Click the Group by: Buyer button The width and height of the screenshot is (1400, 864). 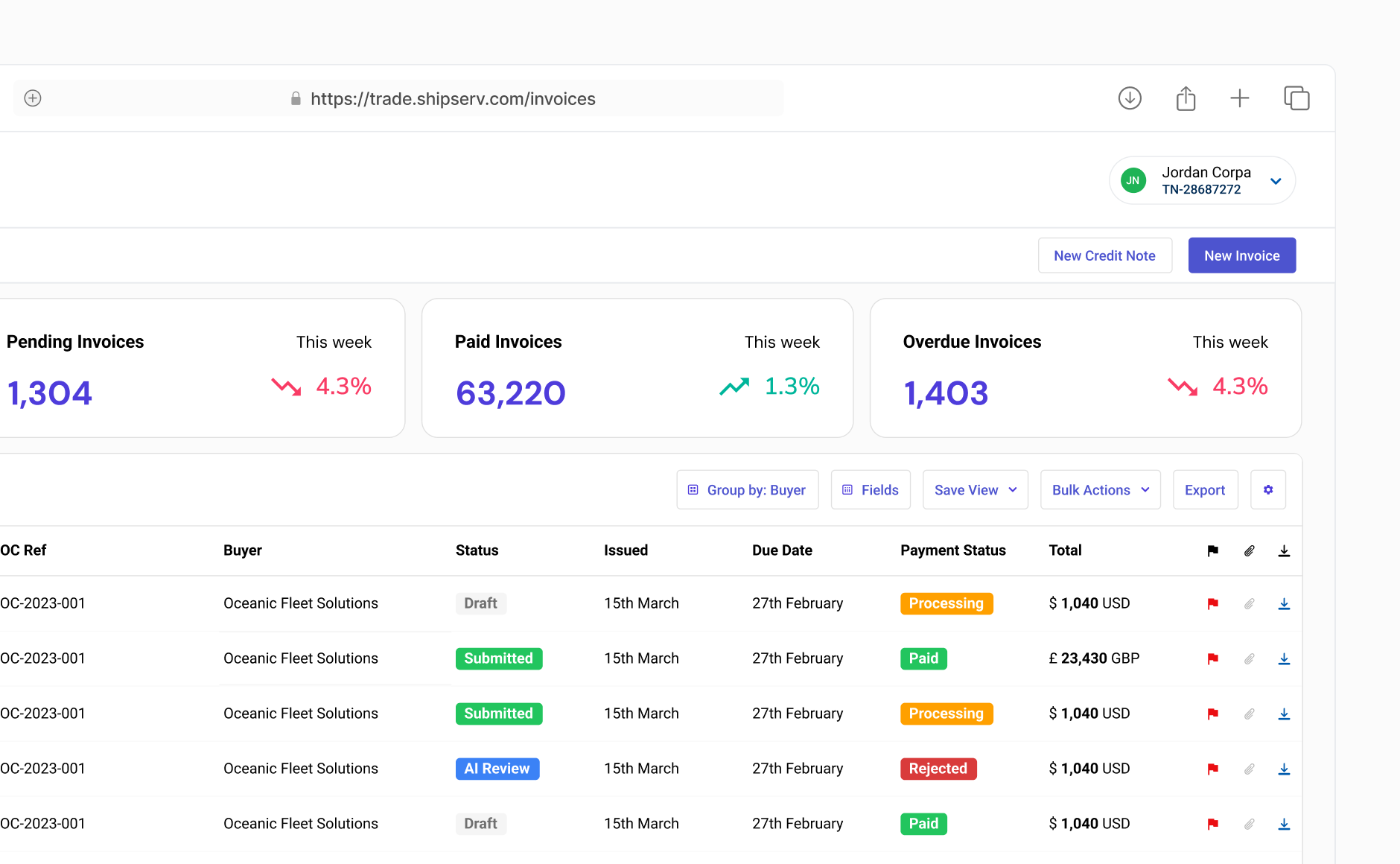tap(748, 489)
